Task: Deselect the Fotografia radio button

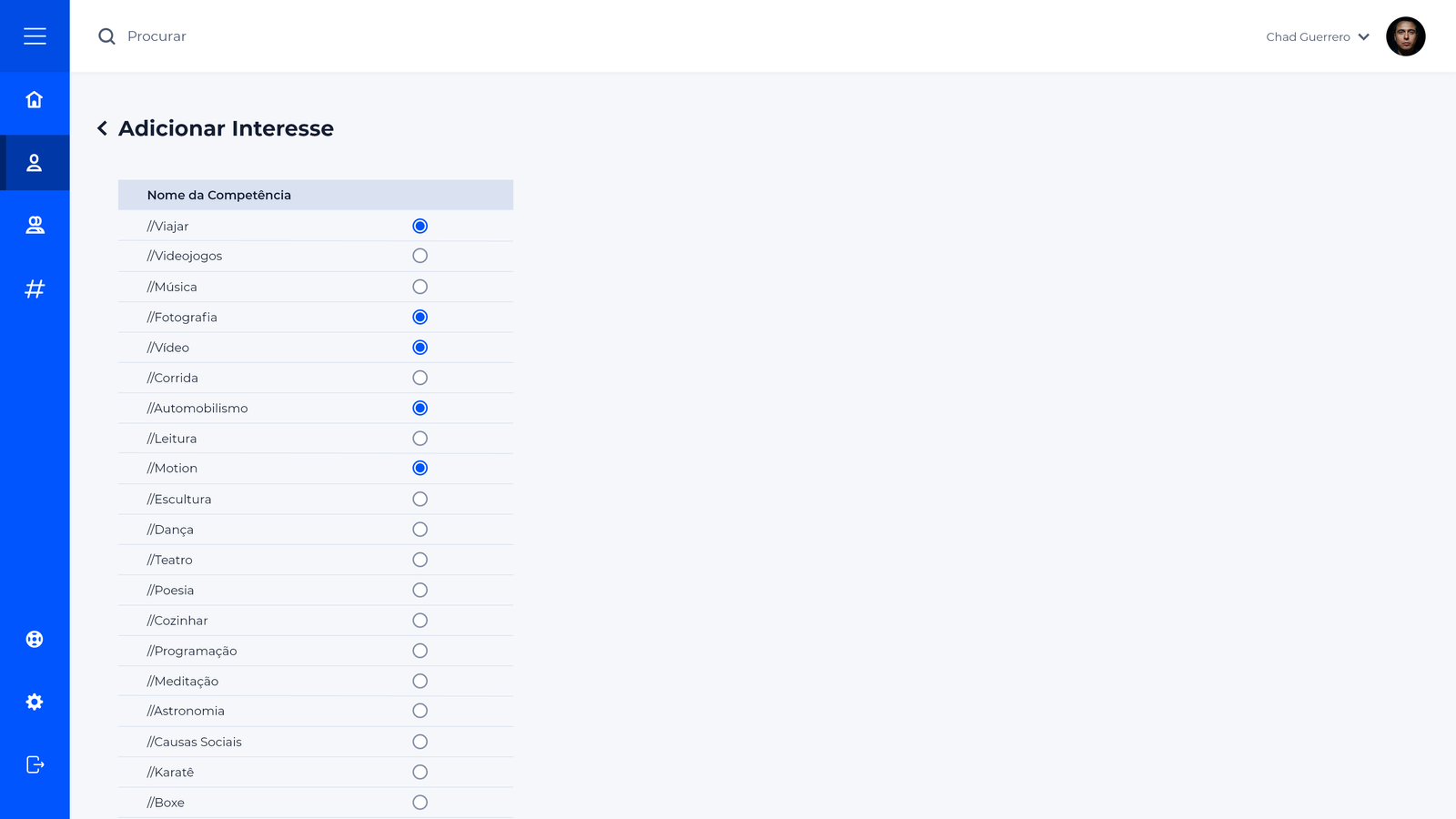Action: pyautogui.click(x=420, y=317)
